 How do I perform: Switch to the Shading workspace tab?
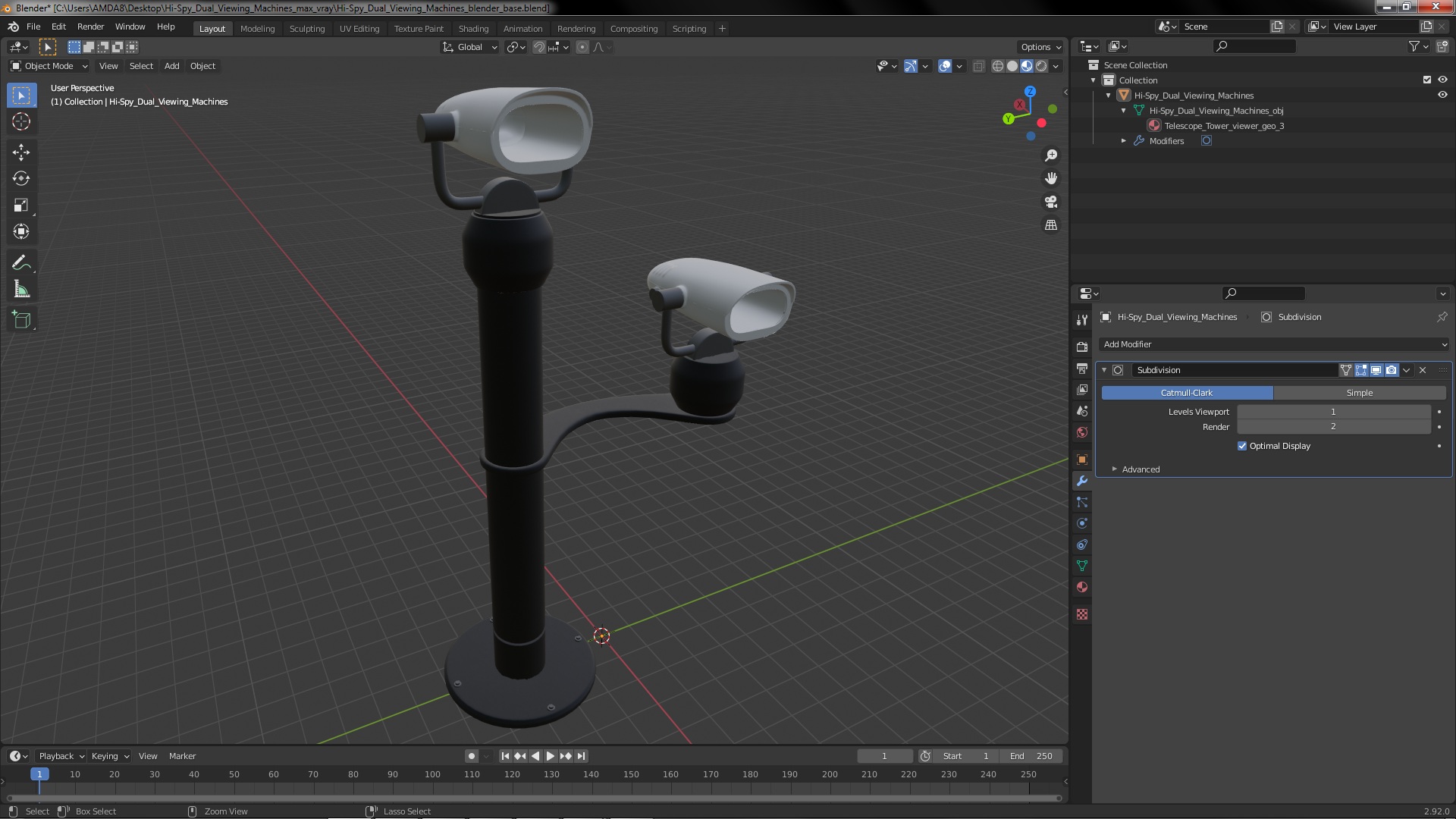pyautogui.click(x=473, y=29)
